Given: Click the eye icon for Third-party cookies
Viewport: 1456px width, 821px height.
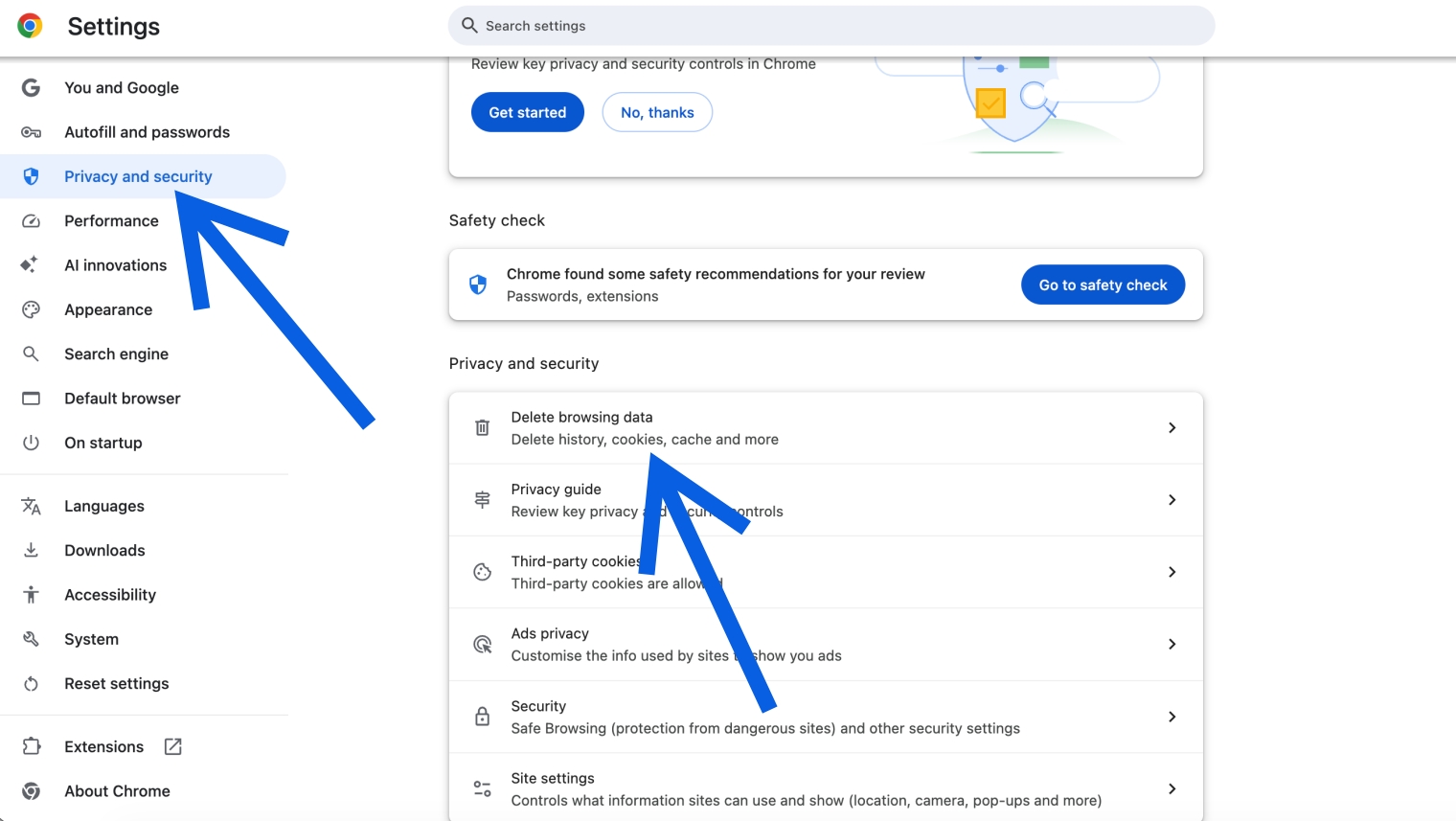Looking at the screenshot, I should point(482,571).
